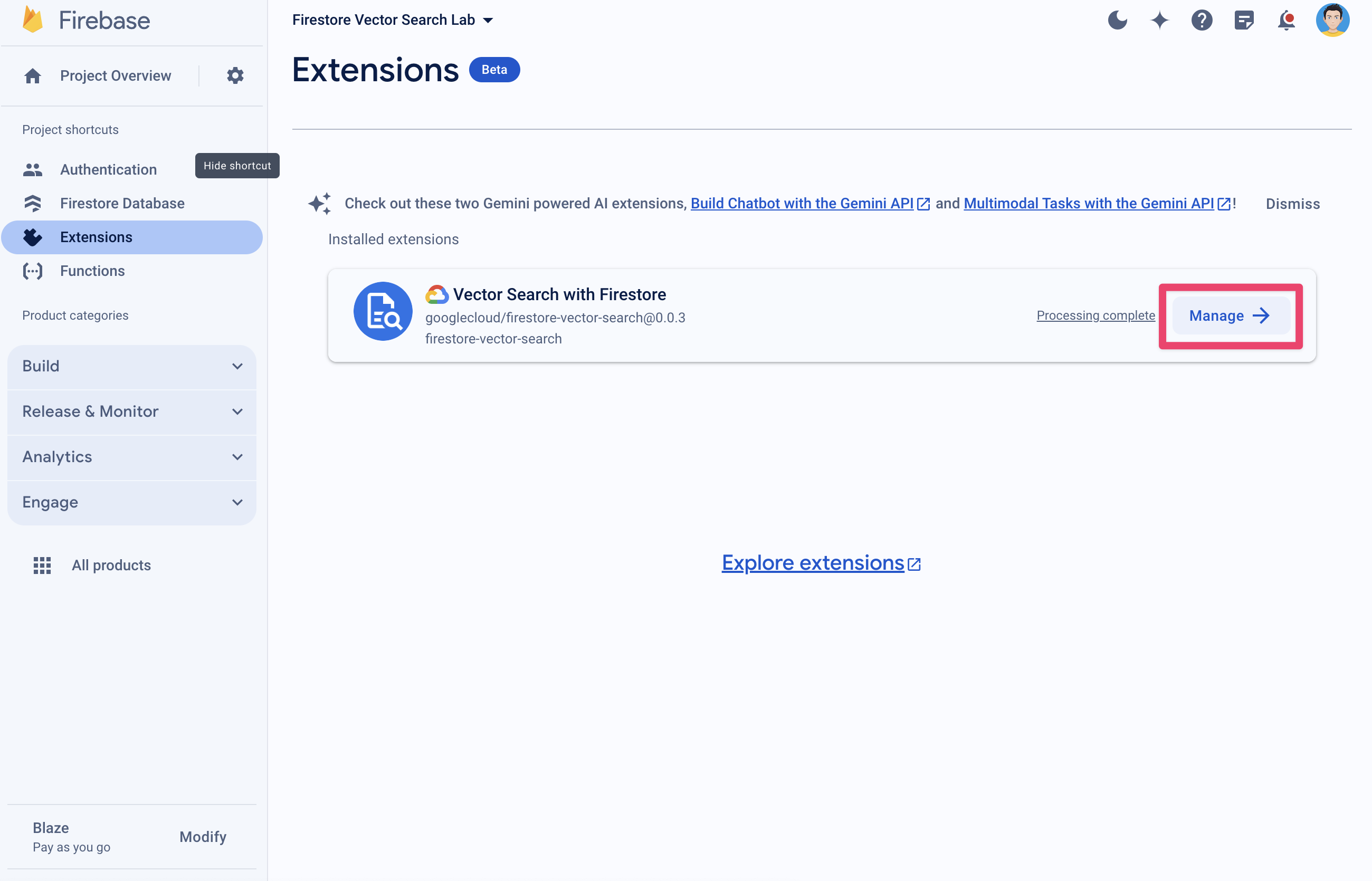Expand the Release & Monitor category
1372x881 pixels.
132,411
